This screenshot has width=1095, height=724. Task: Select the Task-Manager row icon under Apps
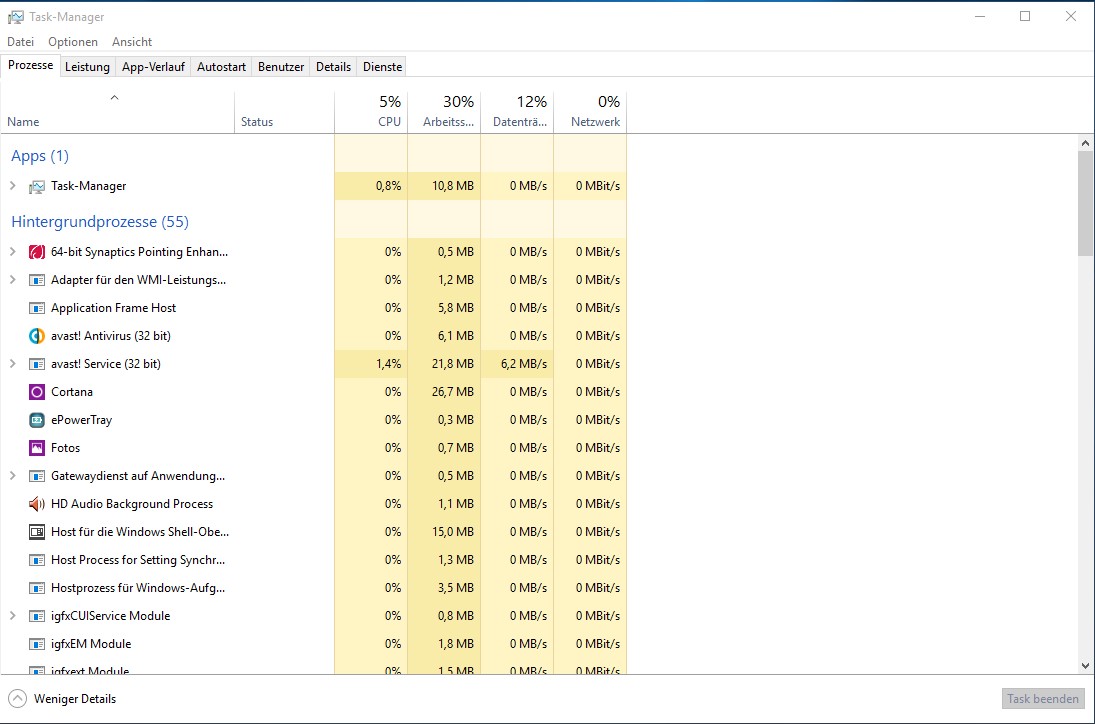pyautogui.click(x=37, y=186)
